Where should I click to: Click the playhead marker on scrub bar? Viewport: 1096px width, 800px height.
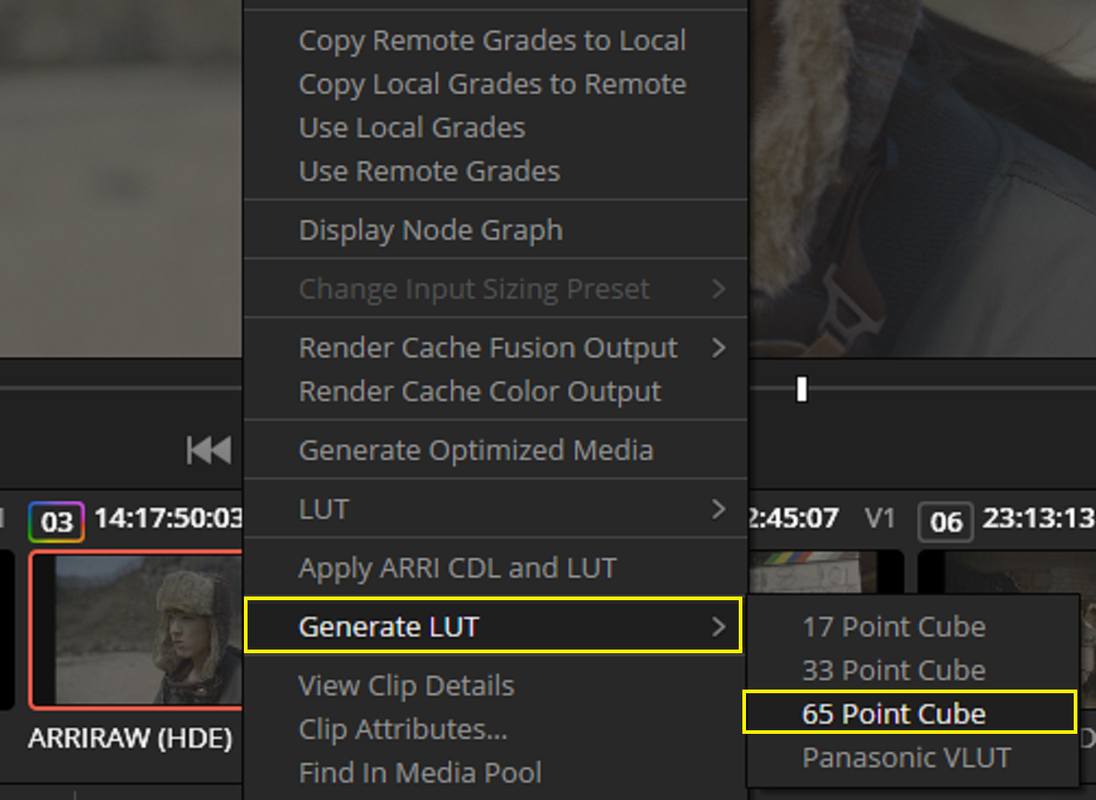tap(802, 389)
